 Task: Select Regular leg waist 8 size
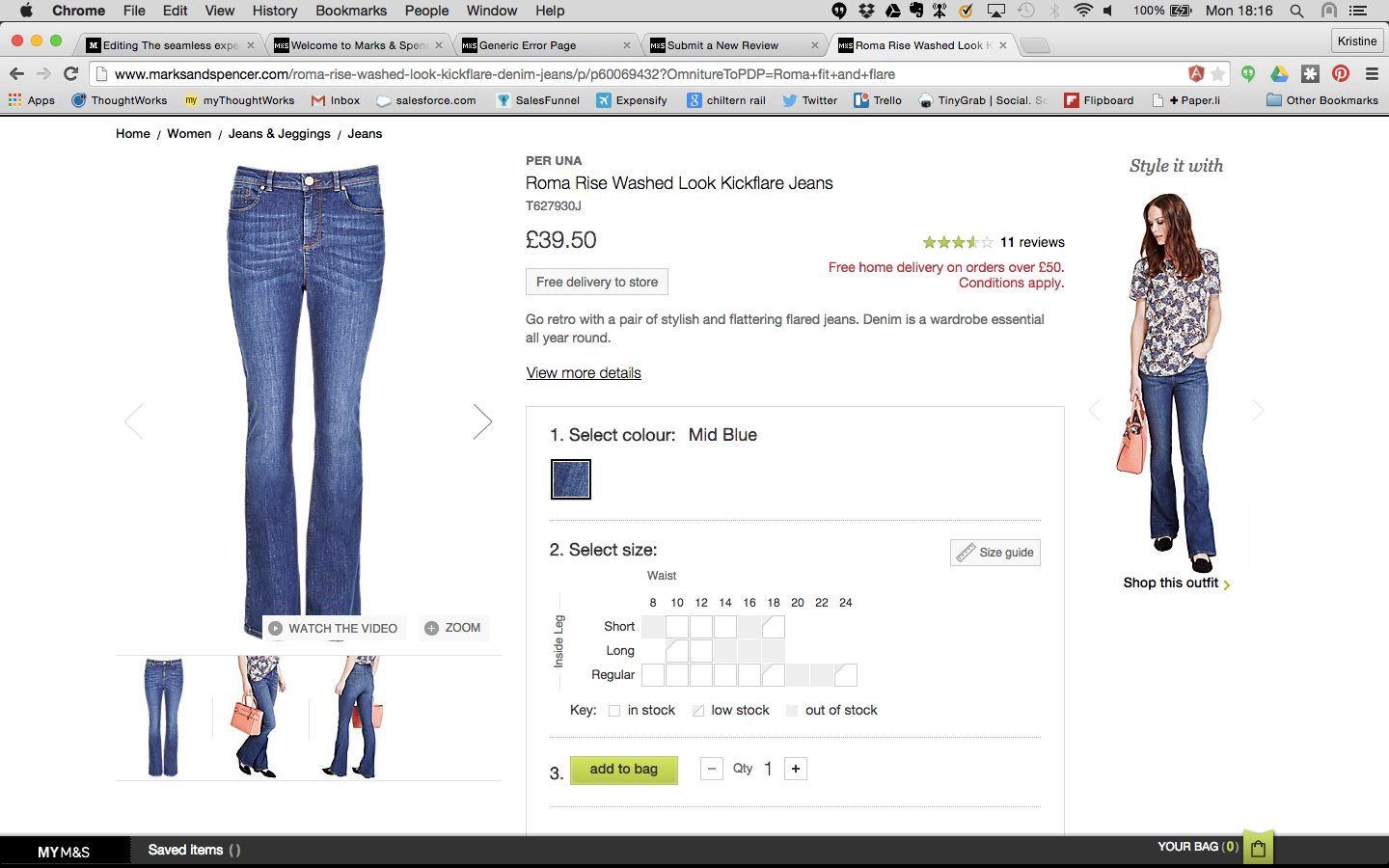pos(653,675)
